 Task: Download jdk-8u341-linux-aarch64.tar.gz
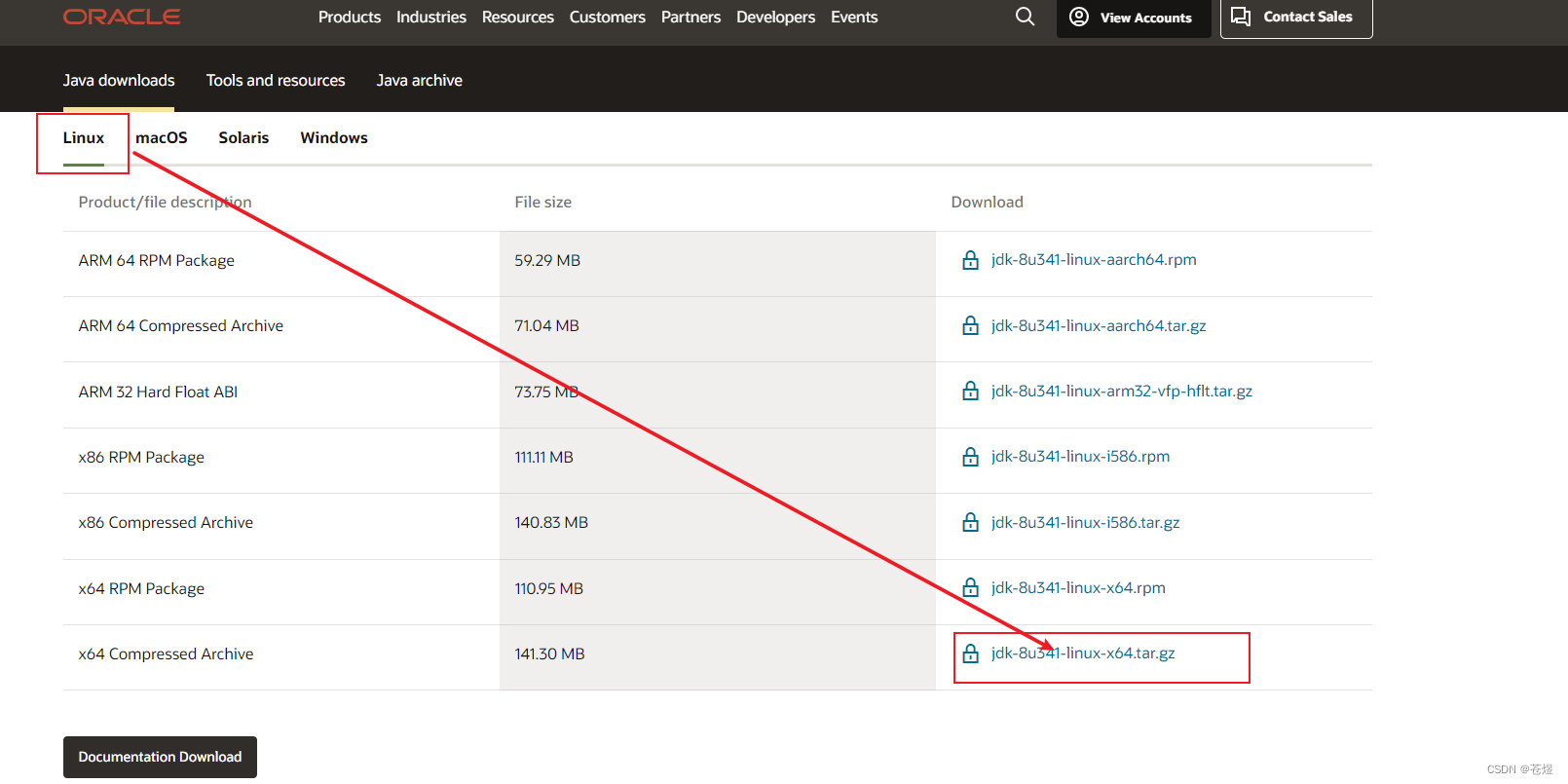[x=1099, y=325]
